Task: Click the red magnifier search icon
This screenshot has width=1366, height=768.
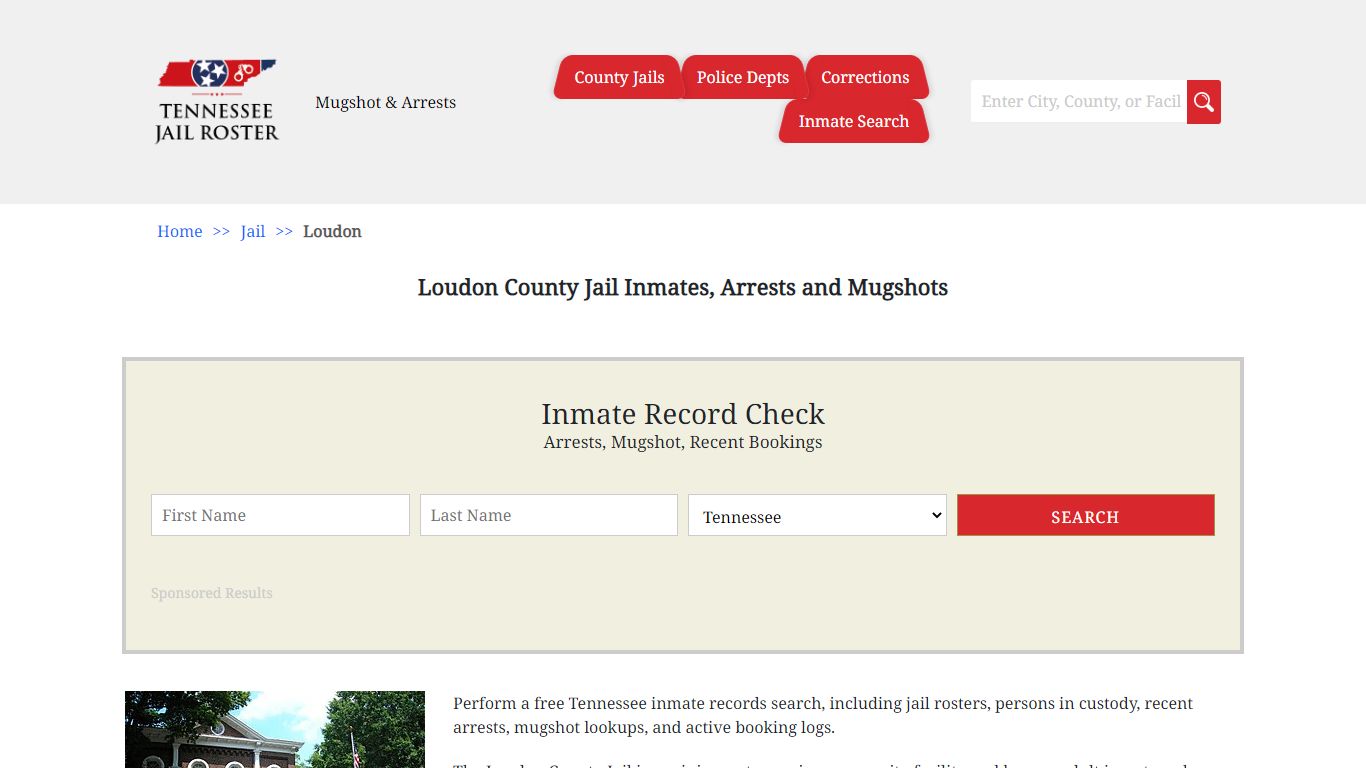Action: click(x=1204, y=102)
